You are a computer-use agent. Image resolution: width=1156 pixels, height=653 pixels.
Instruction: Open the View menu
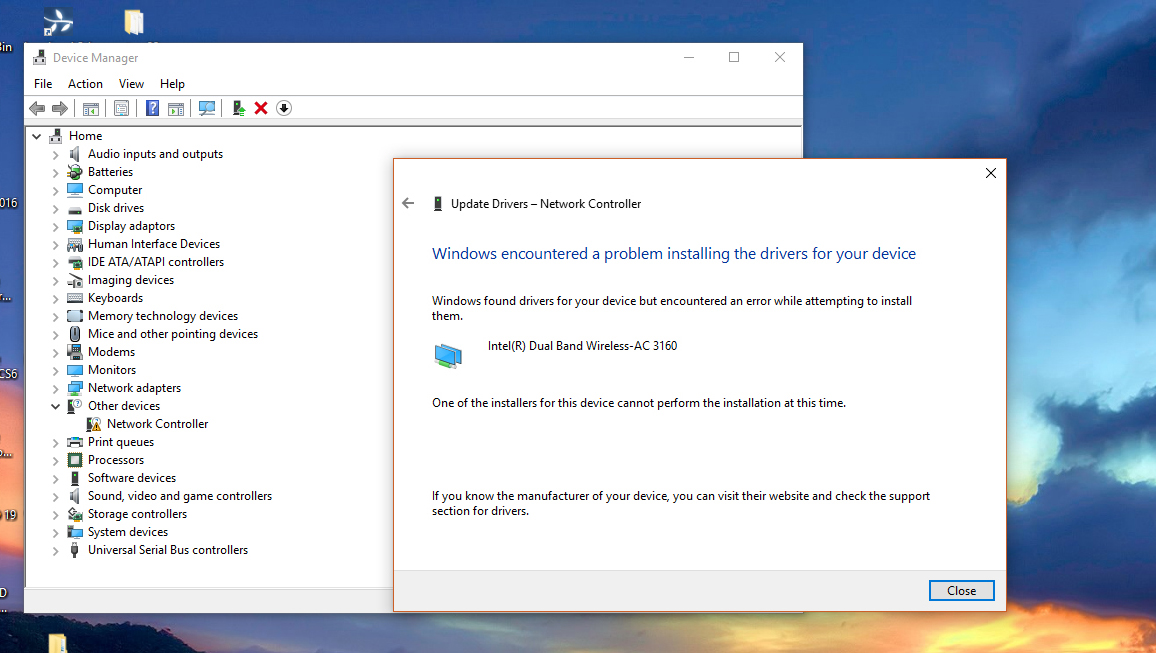tap(131, 83)
